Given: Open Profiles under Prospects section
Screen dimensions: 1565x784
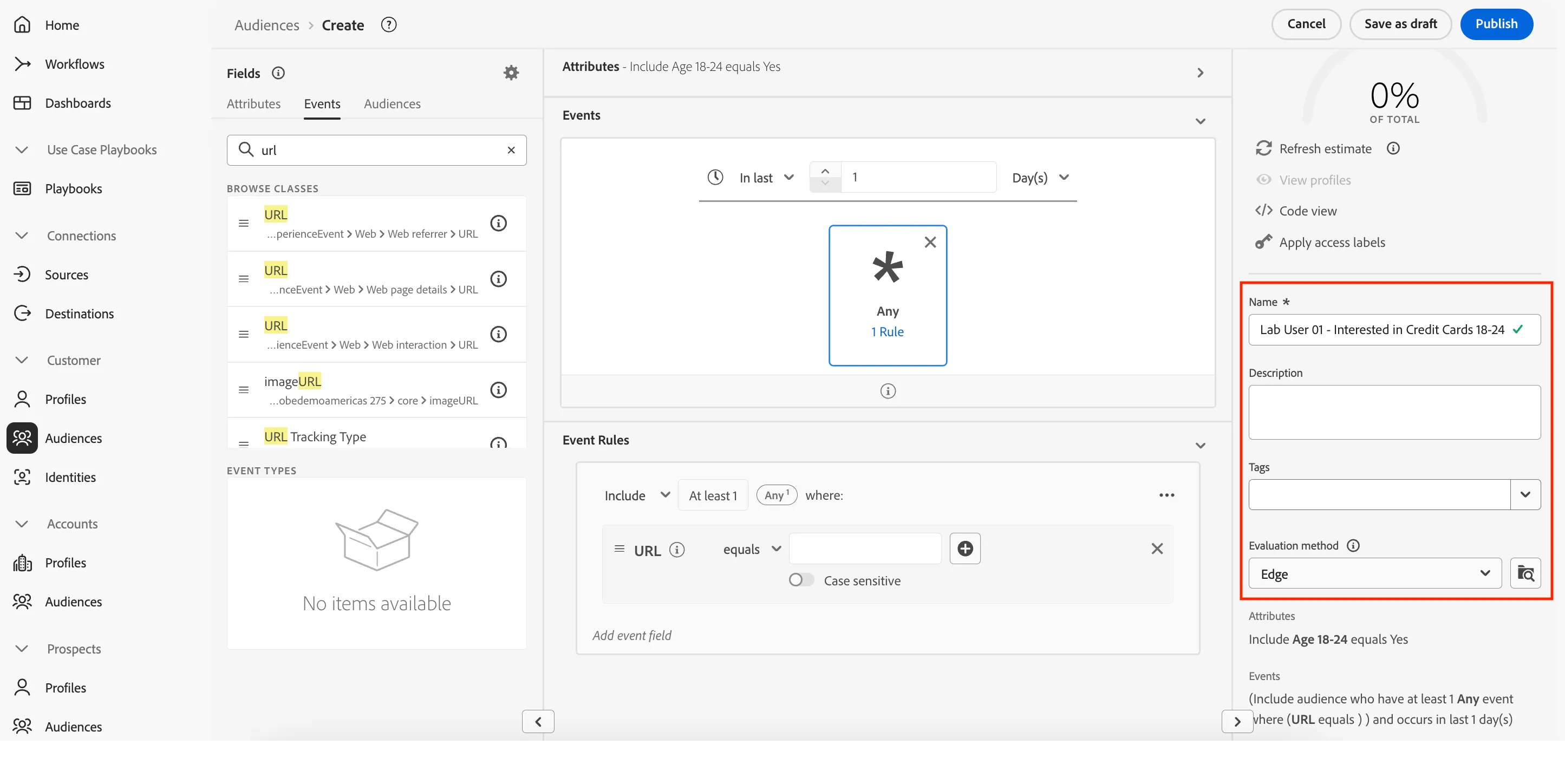Looking at the screenshot, I should pos(50,688).
